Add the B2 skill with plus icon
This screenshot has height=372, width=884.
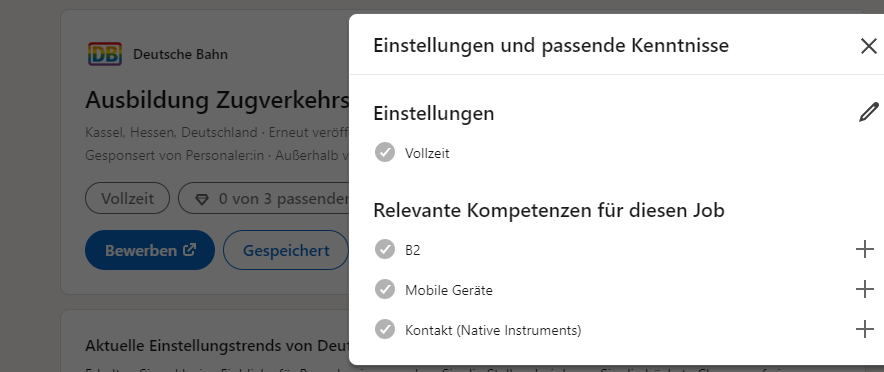[865, 249]
